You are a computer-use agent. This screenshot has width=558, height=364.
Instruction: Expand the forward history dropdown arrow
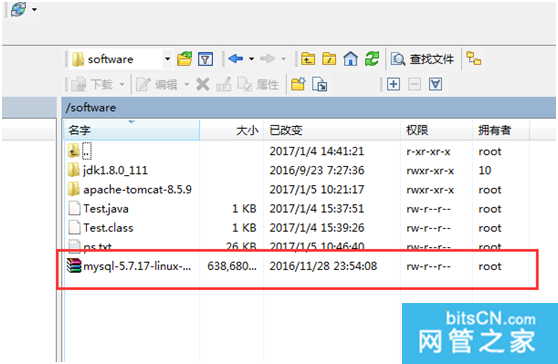point(284,59)
